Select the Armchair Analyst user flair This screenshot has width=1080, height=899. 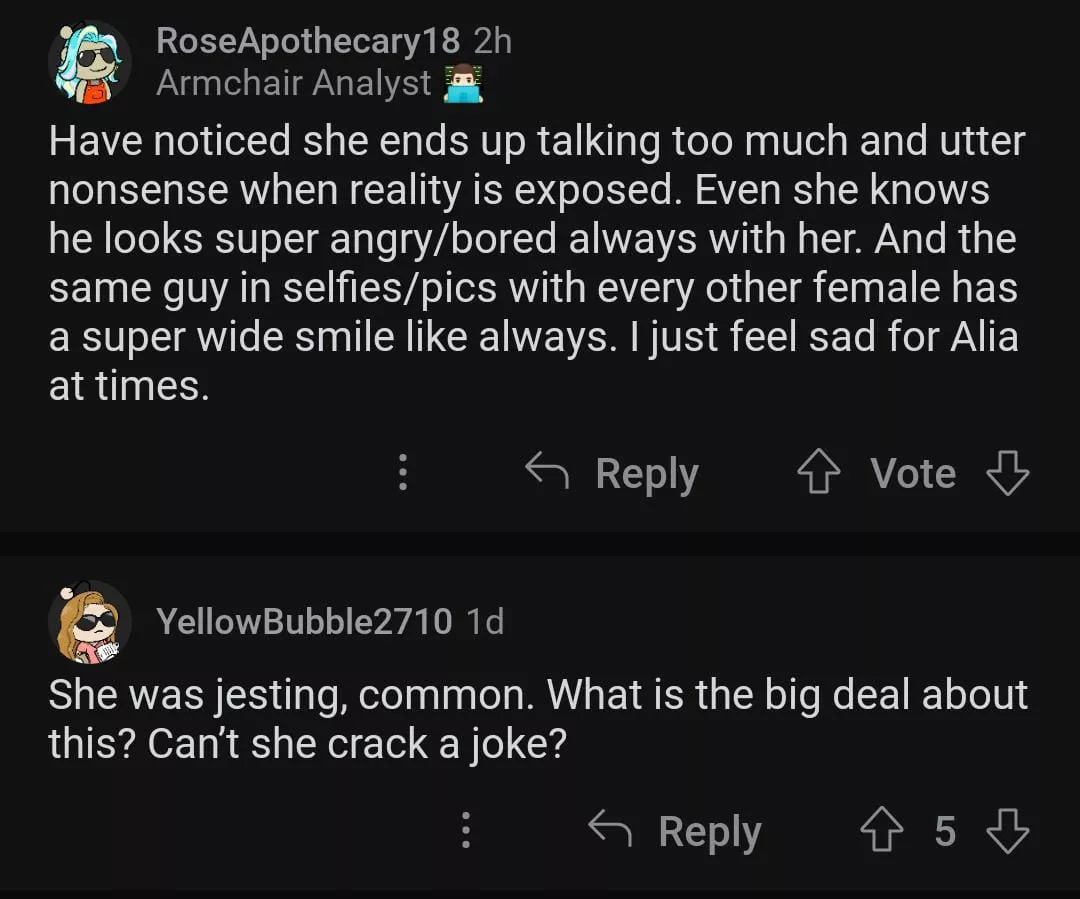(x=294, y=83)
